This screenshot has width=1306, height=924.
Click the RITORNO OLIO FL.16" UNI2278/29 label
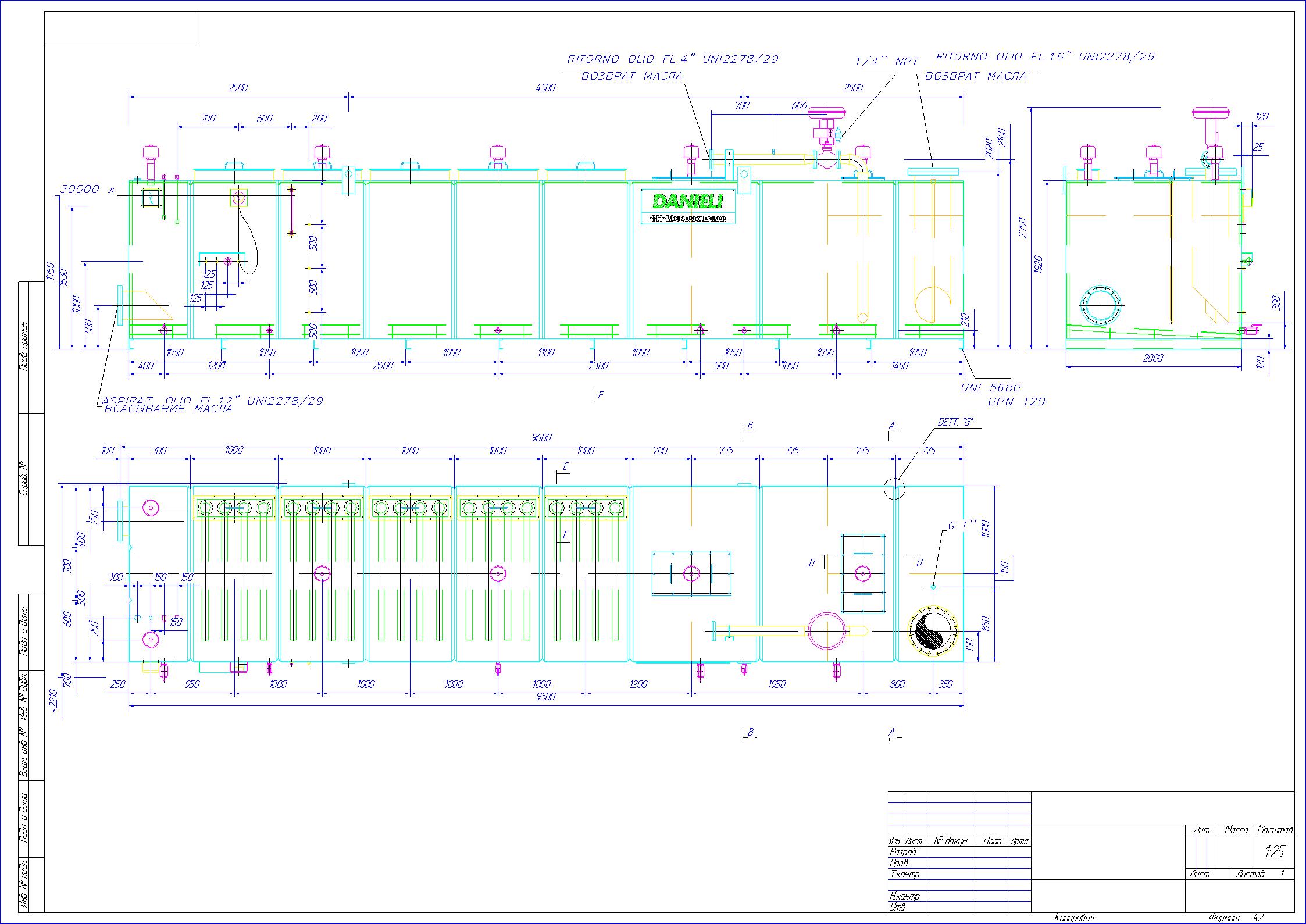[x=1045, y=57]
